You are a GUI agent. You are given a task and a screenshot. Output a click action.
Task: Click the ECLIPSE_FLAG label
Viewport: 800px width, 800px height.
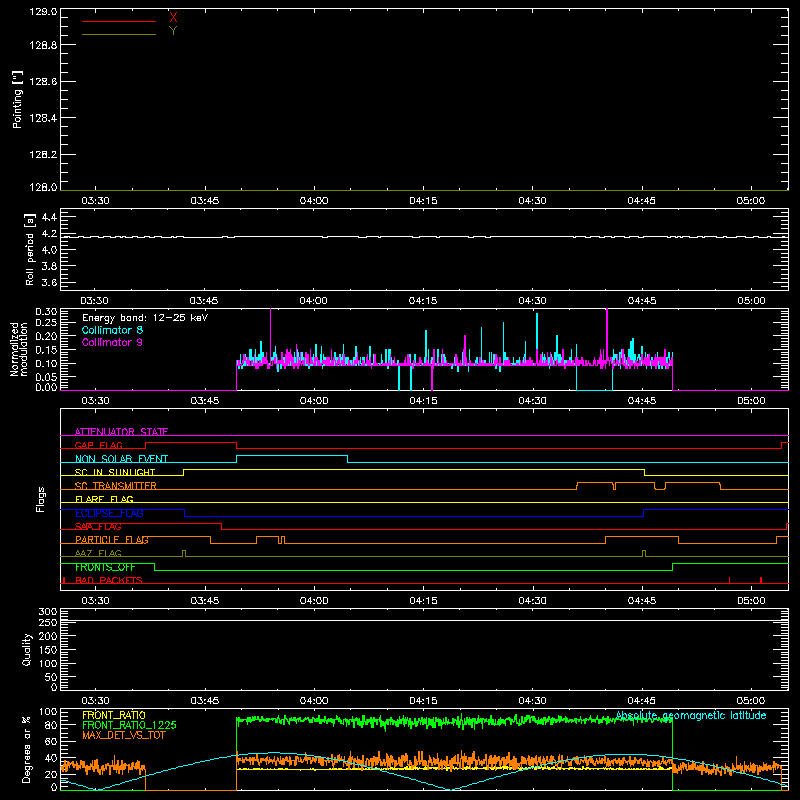click(109, 513)
